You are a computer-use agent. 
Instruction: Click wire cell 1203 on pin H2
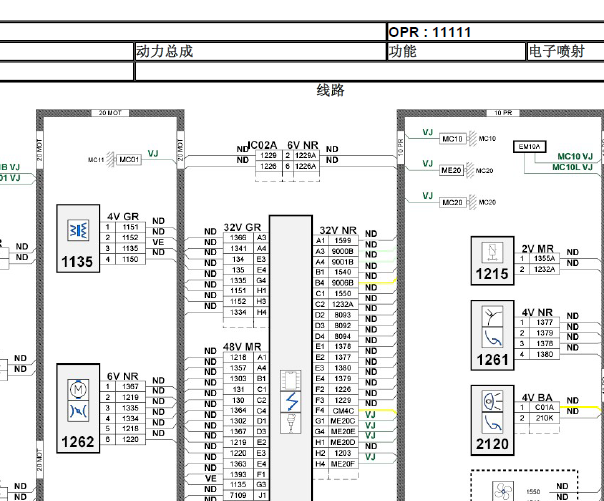tap(343, 453)
